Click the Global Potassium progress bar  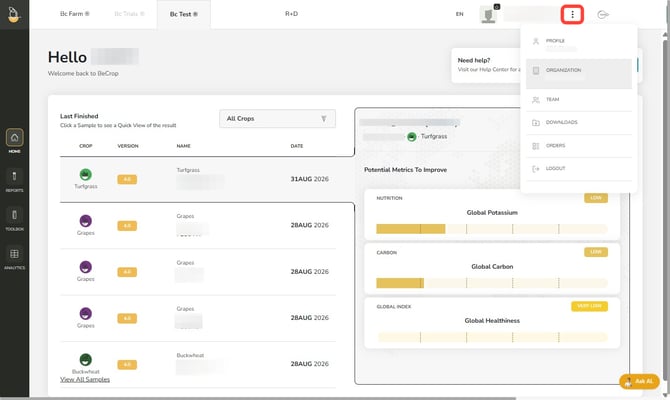pyautogui.click(x=492, y=229)
